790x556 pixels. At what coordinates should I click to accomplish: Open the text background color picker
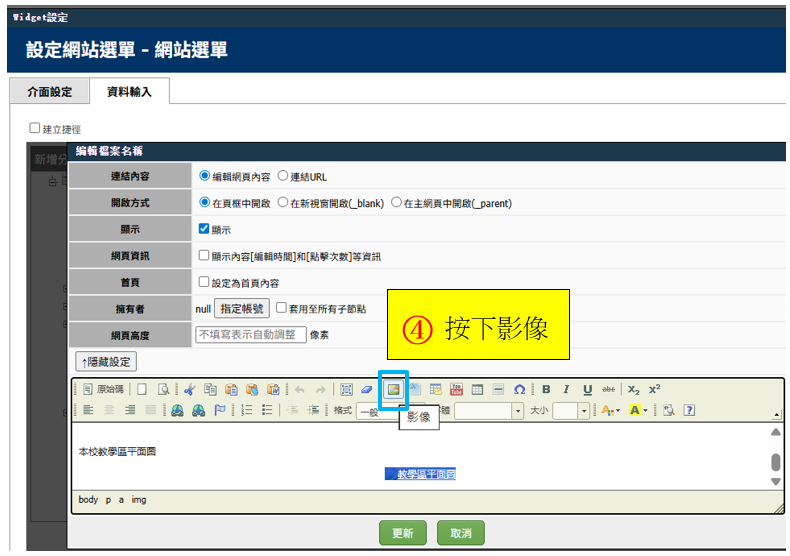coord(638,410)
